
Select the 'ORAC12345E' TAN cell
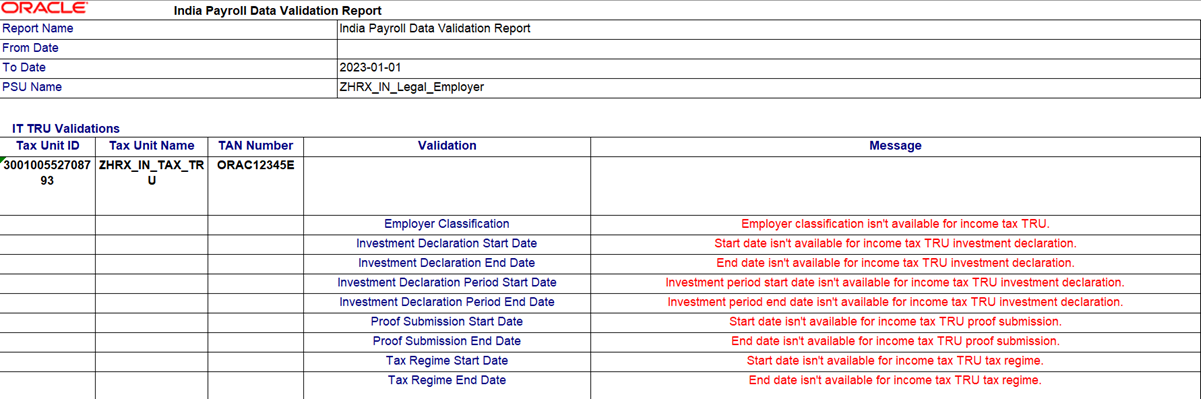pos(256,185)
